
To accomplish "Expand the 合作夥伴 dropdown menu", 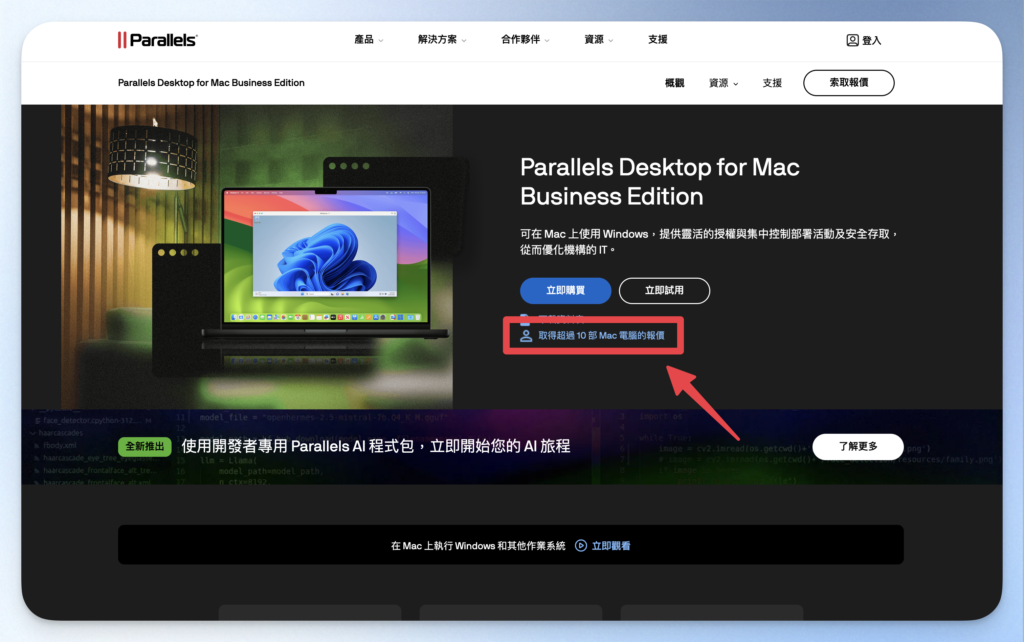I will tap(525, 40).
